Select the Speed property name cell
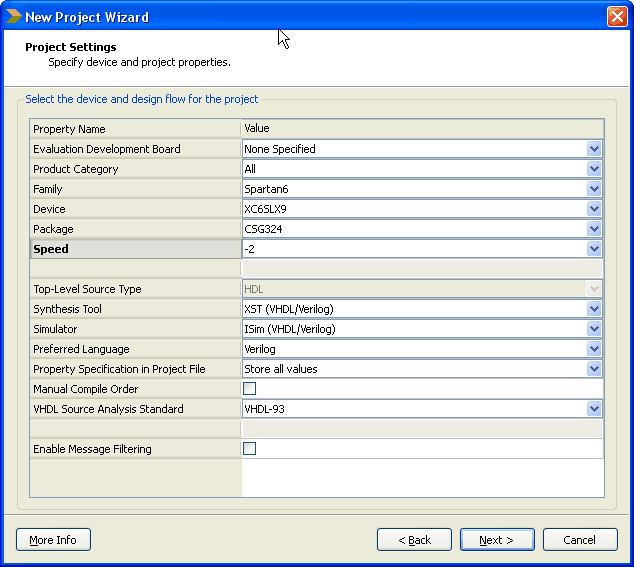This screenshot has width=634, height=567. coord(135,249)
